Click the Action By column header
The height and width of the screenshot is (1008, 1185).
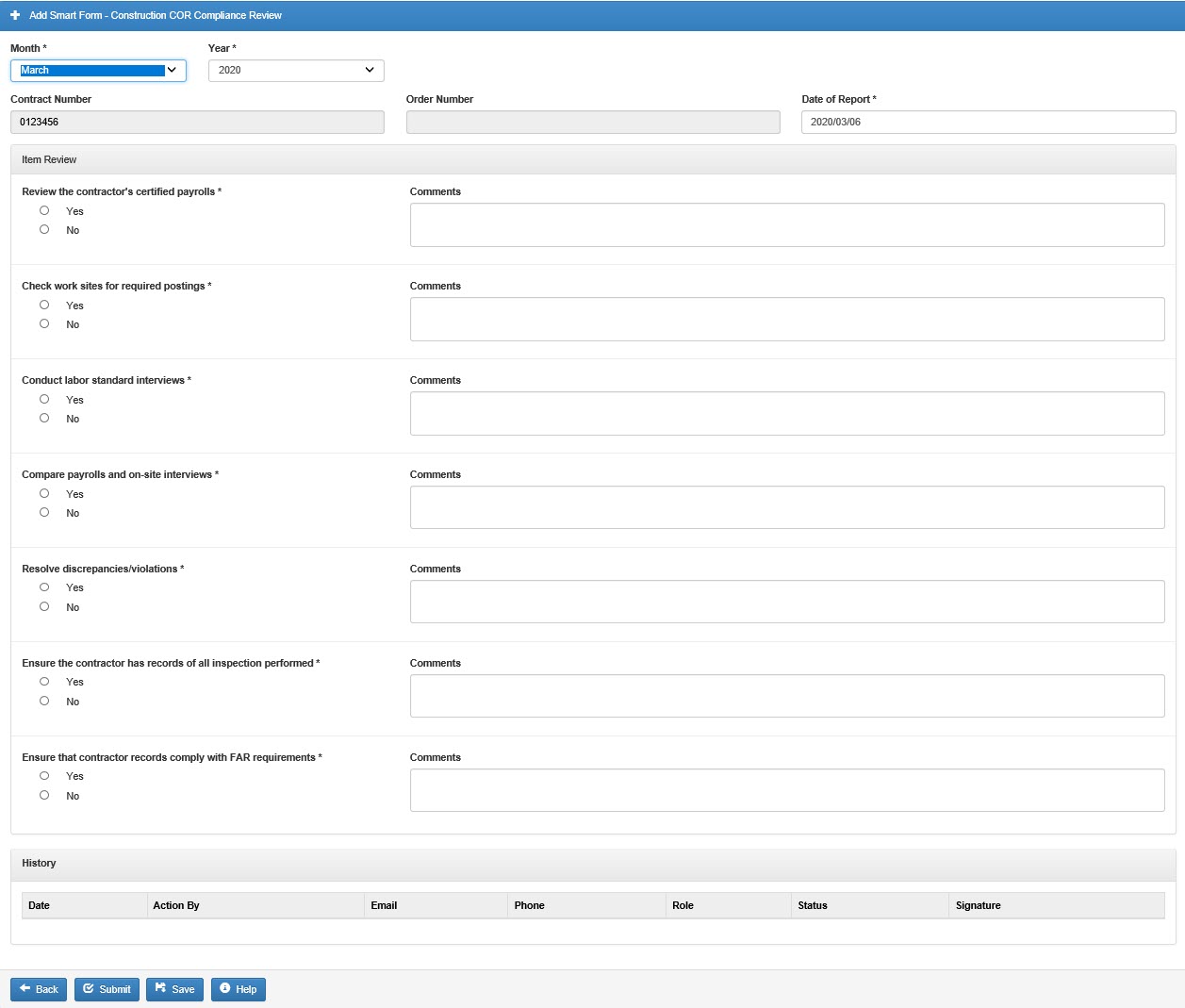(x=176, y=905)
